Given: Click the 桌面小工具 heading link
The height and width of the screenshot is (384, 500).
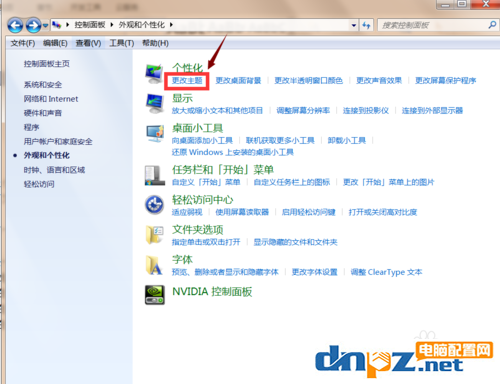Looking at the screenshot, I should click(x=198, y=128).
